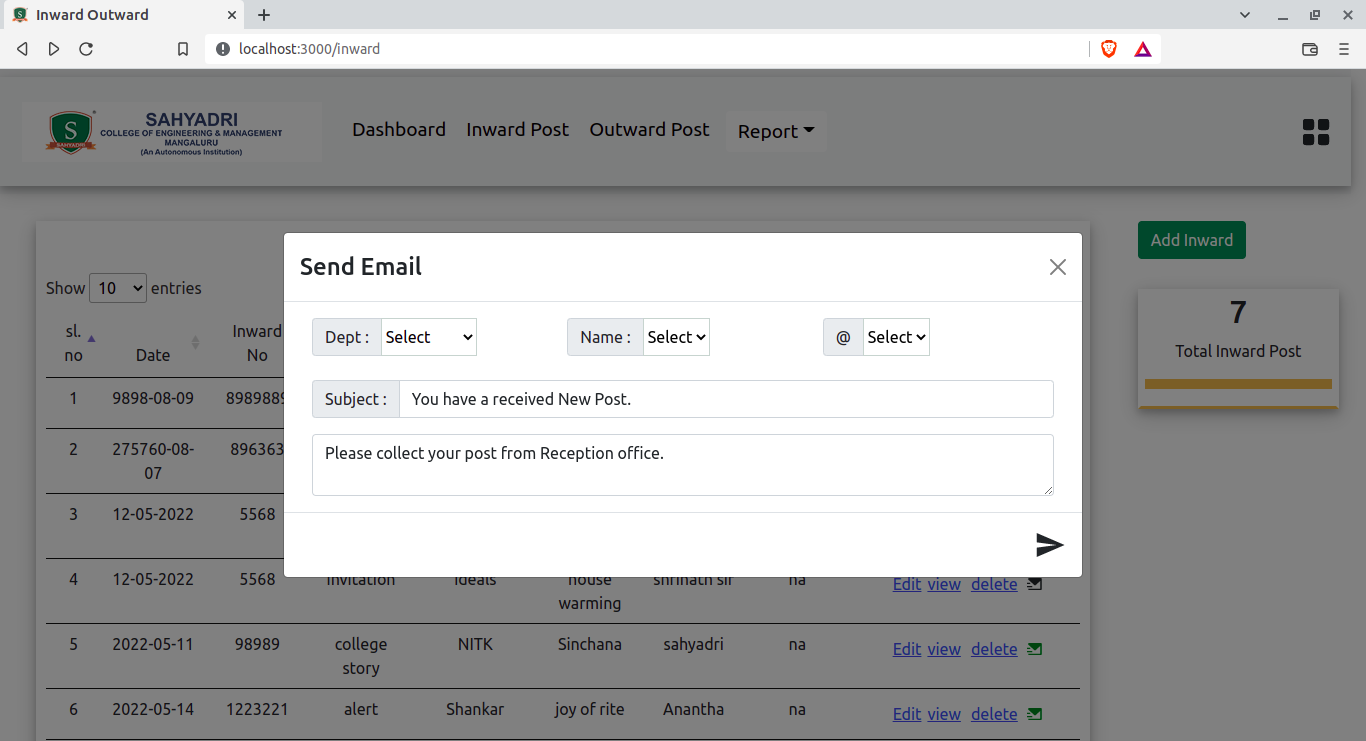The width and height of the screenshot is (1366, 741).
Task: Open the Dept selection dropdown
Action: tap(428, 337)
